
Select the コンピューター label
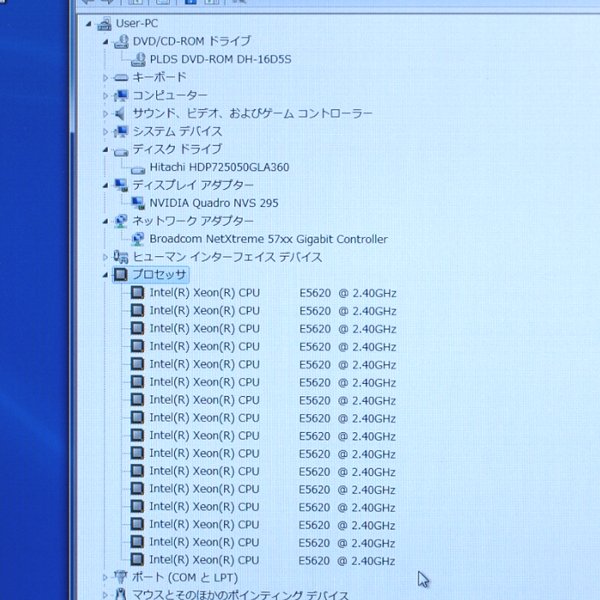click(x=170, y=95)
